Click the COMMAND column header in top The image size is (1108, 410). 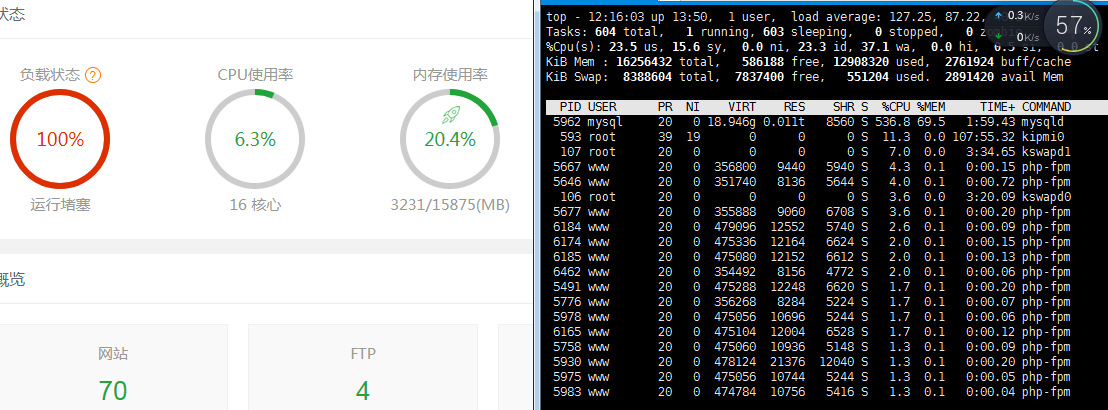coord(1046,107)
